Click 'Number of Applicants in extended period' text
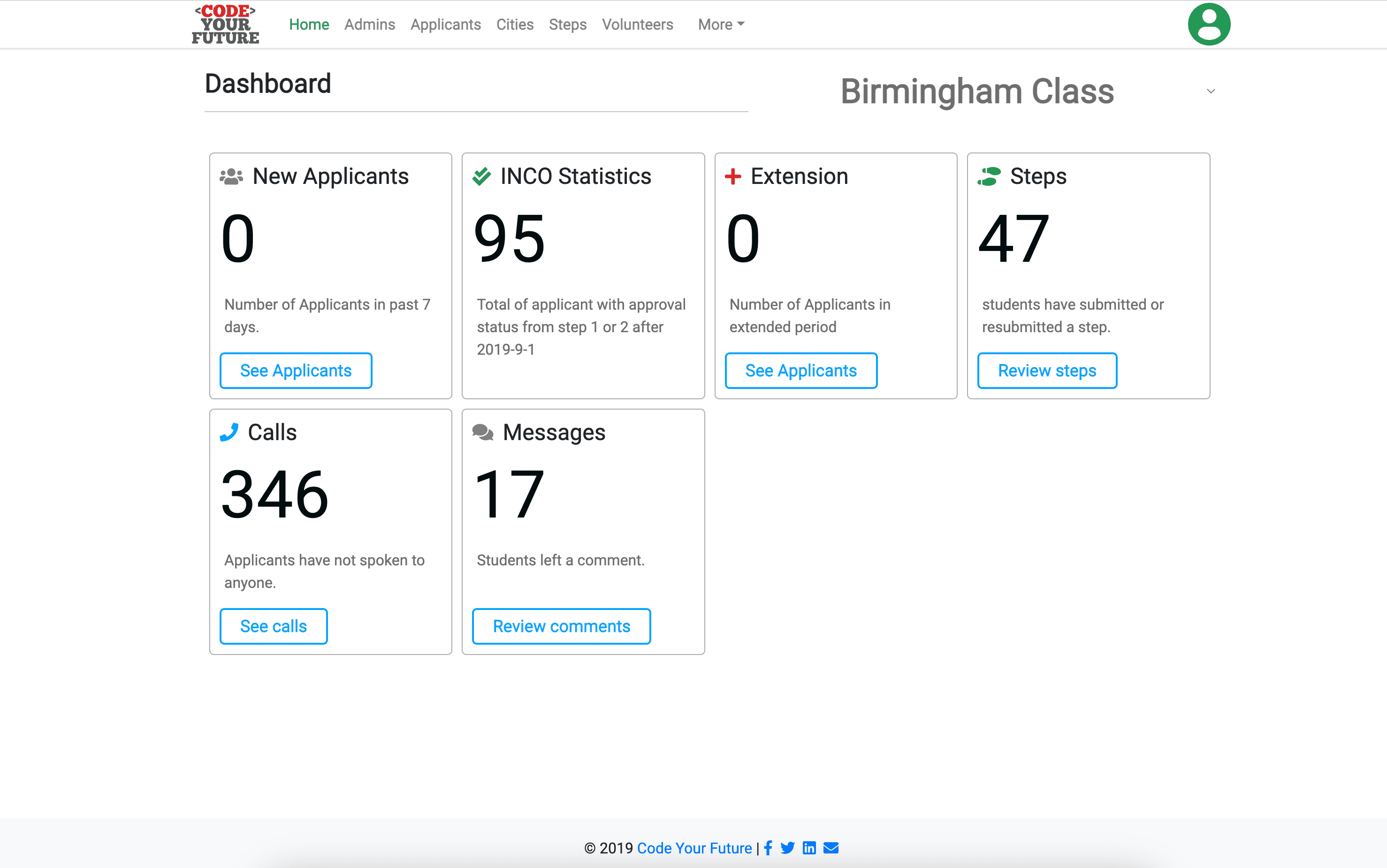Viewport: 1387px width, 868px height. tap(809, 315)
